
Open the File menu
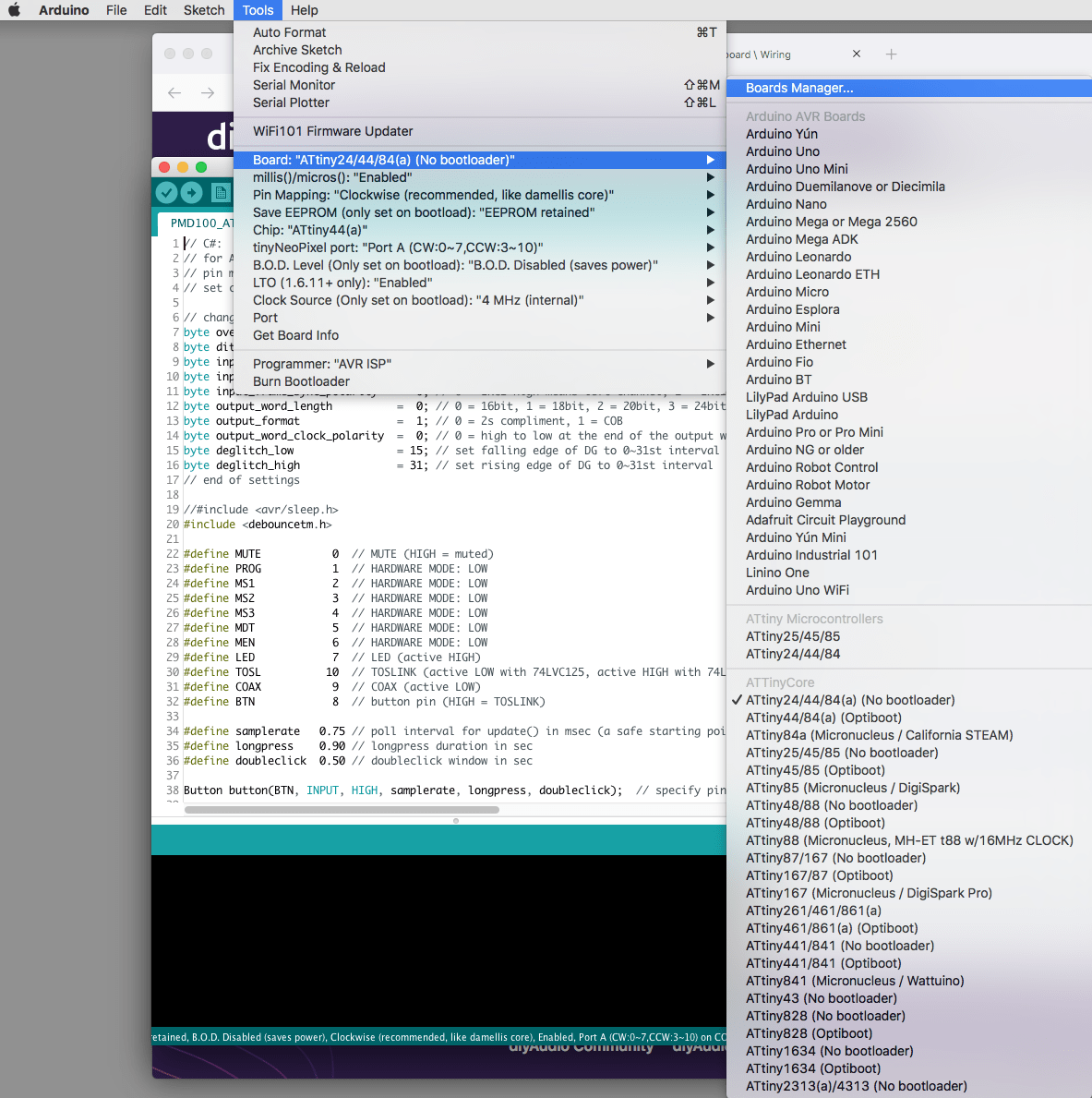[x=116, y=10]
